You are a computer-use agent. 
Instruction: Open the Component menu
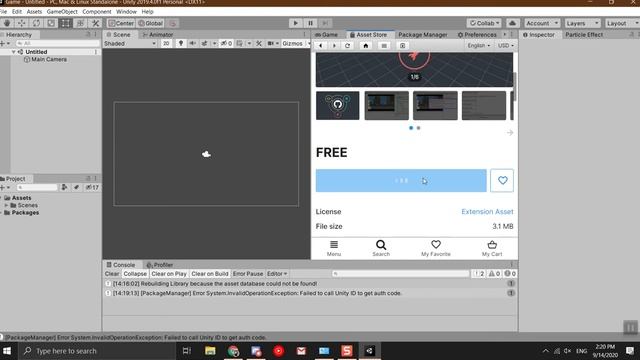pos(97,12)
